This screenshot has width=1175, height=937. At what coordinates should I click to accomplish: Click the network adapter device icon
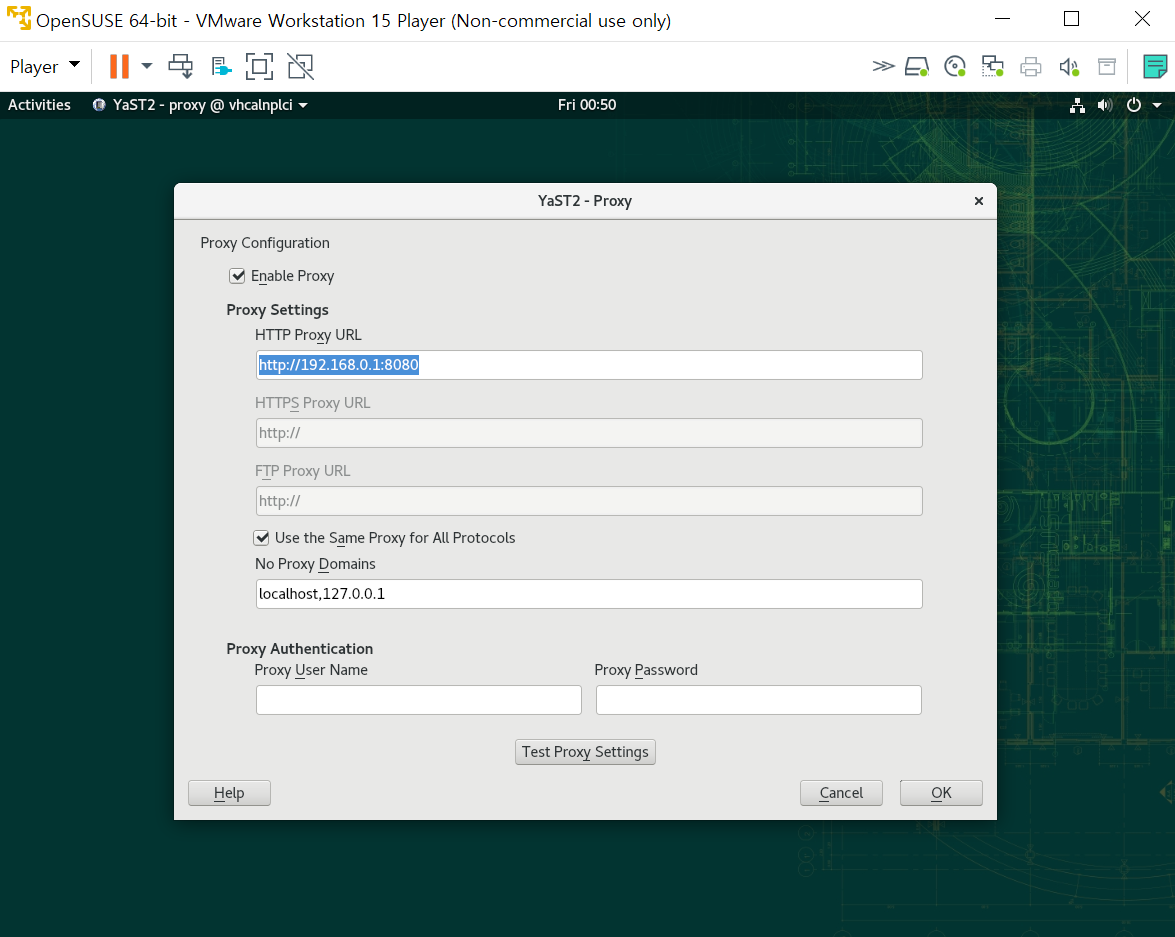tap(993, 67)
